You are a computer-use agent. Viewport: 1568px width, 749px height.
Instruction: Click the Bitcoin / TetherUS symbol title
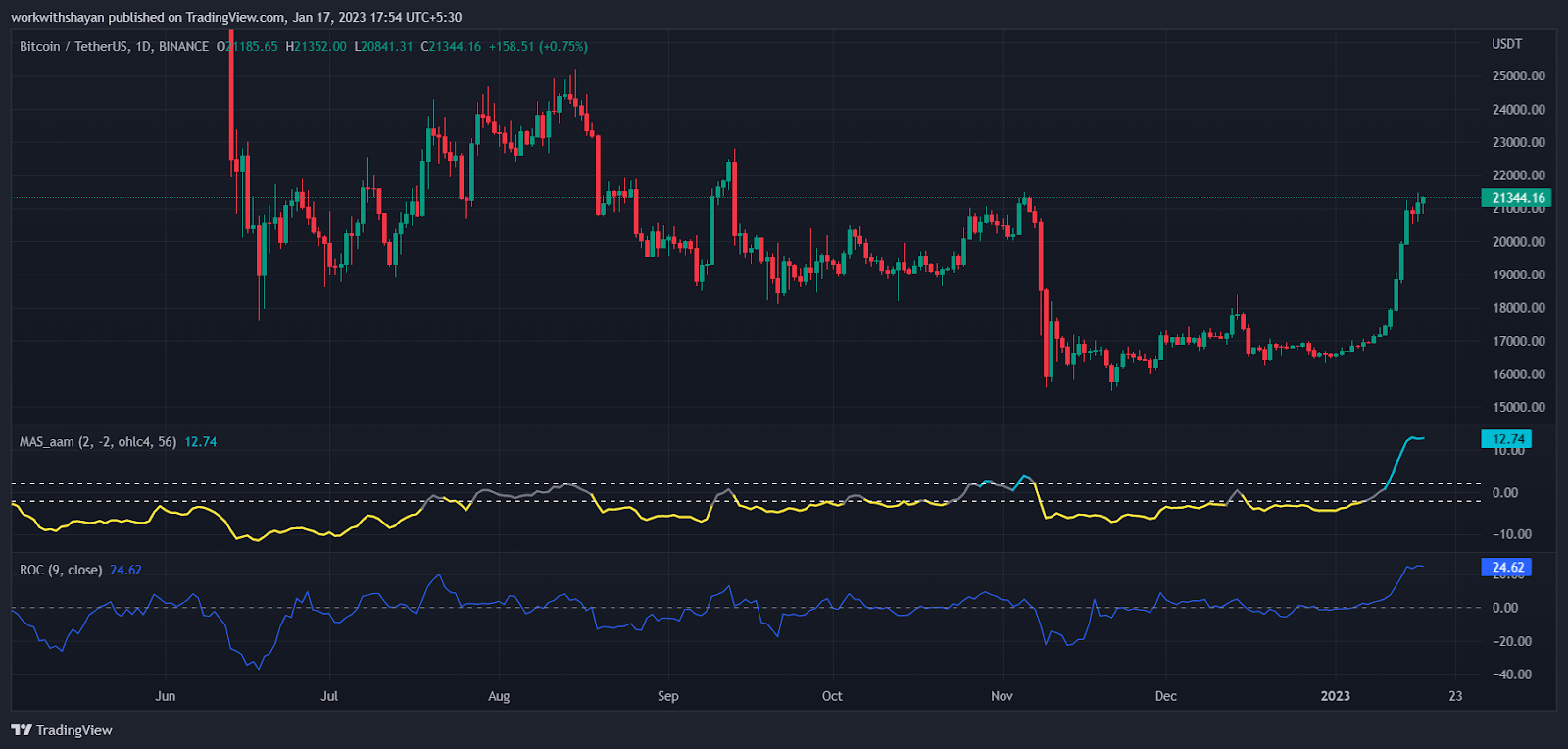coord(114,46)
